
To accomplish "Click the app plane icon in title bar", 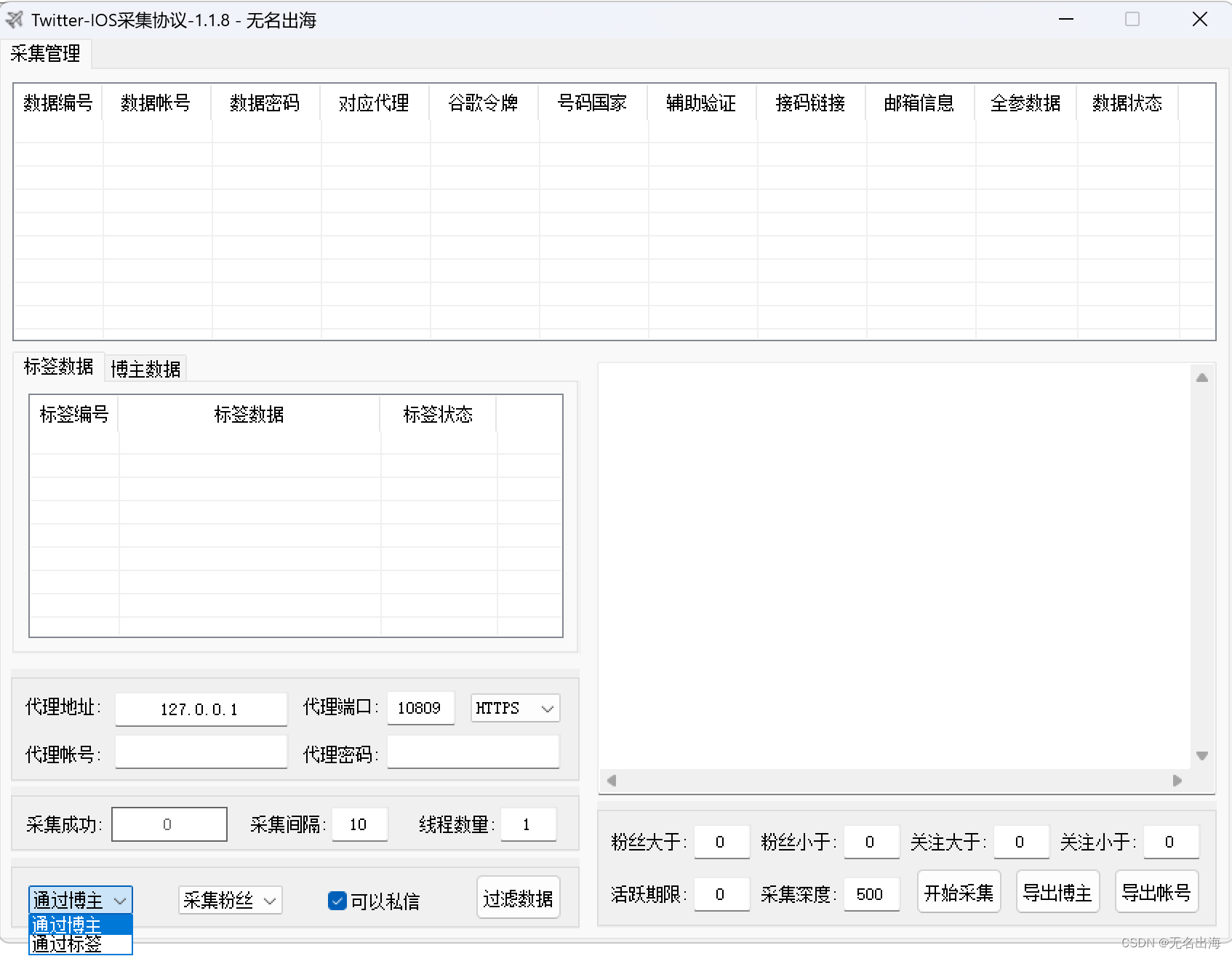I will click(x=15, y=20).
